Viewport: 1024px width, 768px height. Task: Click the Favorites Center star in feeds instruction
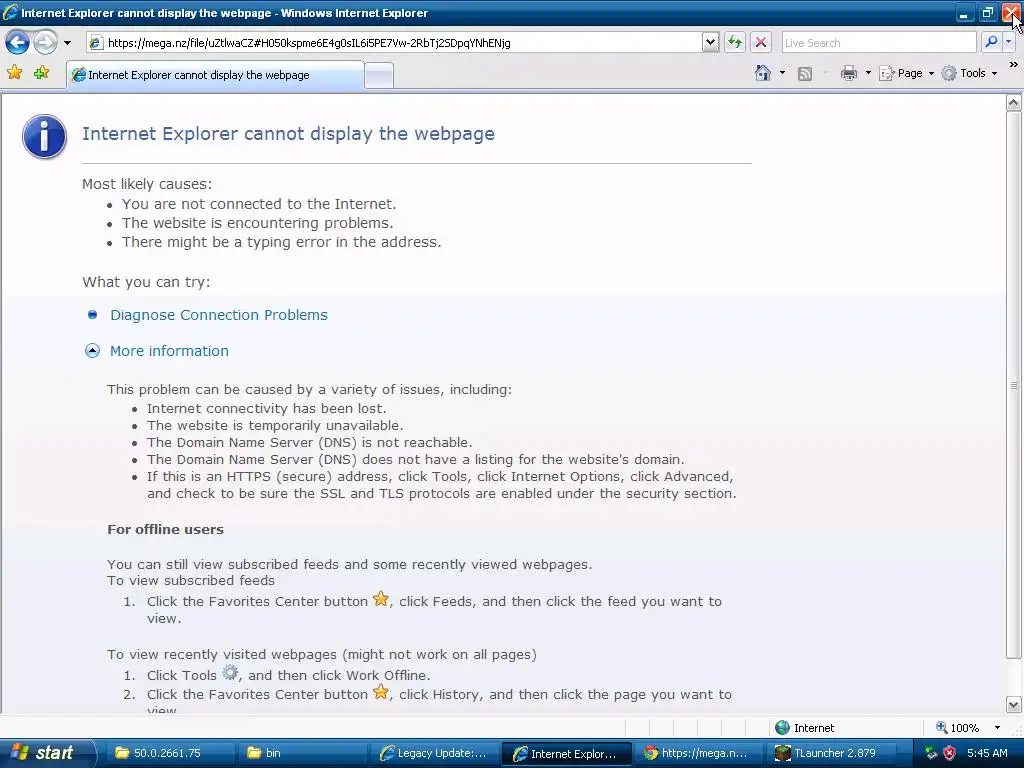tap(381, 598)
